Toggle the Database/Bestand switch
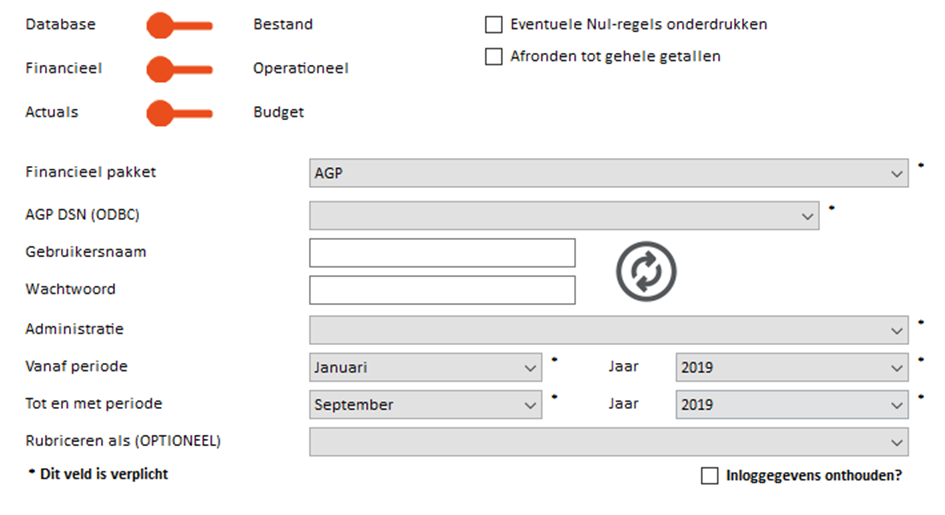945x515 pixels. pyautogui.click(x=180, y=25)
